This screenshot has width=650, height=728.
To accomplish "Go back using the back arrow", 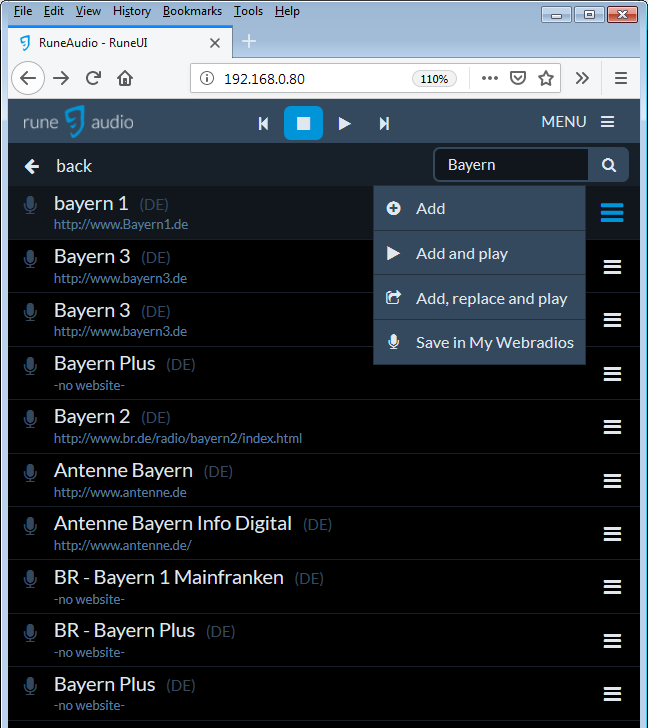I will [32, 166].
